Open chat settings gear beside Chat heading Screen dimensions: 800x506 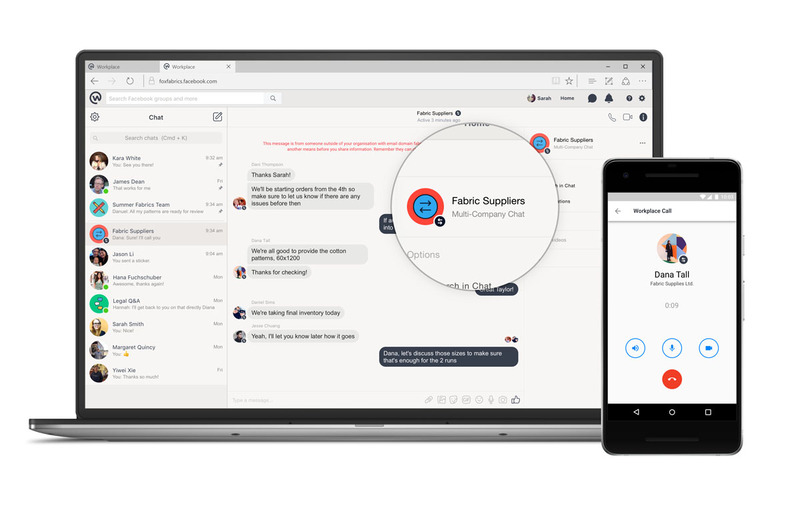(x=95, y=117)
